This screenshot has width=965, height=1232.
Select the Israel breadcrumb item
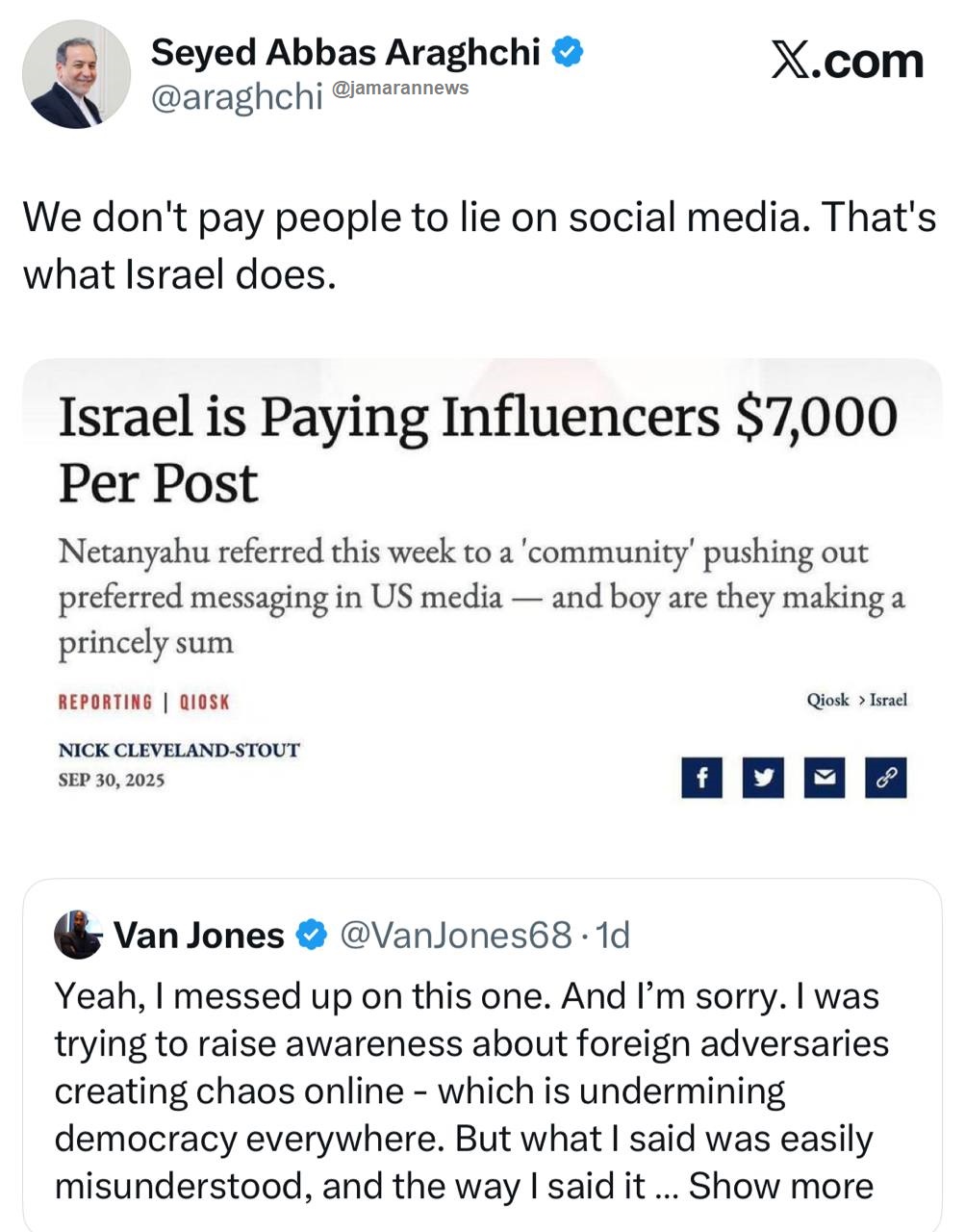point(888,700)
